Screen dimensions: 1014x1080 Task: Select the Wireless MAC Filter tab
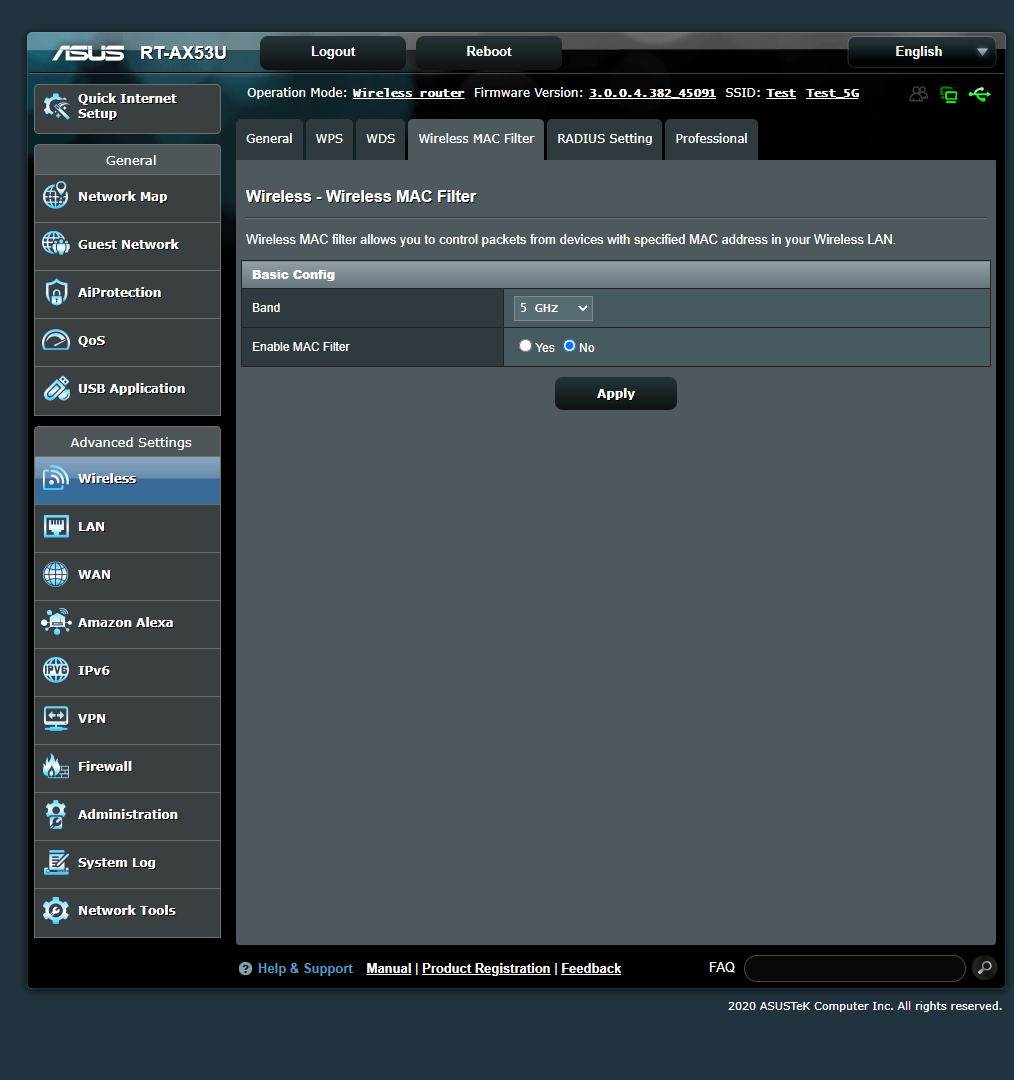pos(476,139)
